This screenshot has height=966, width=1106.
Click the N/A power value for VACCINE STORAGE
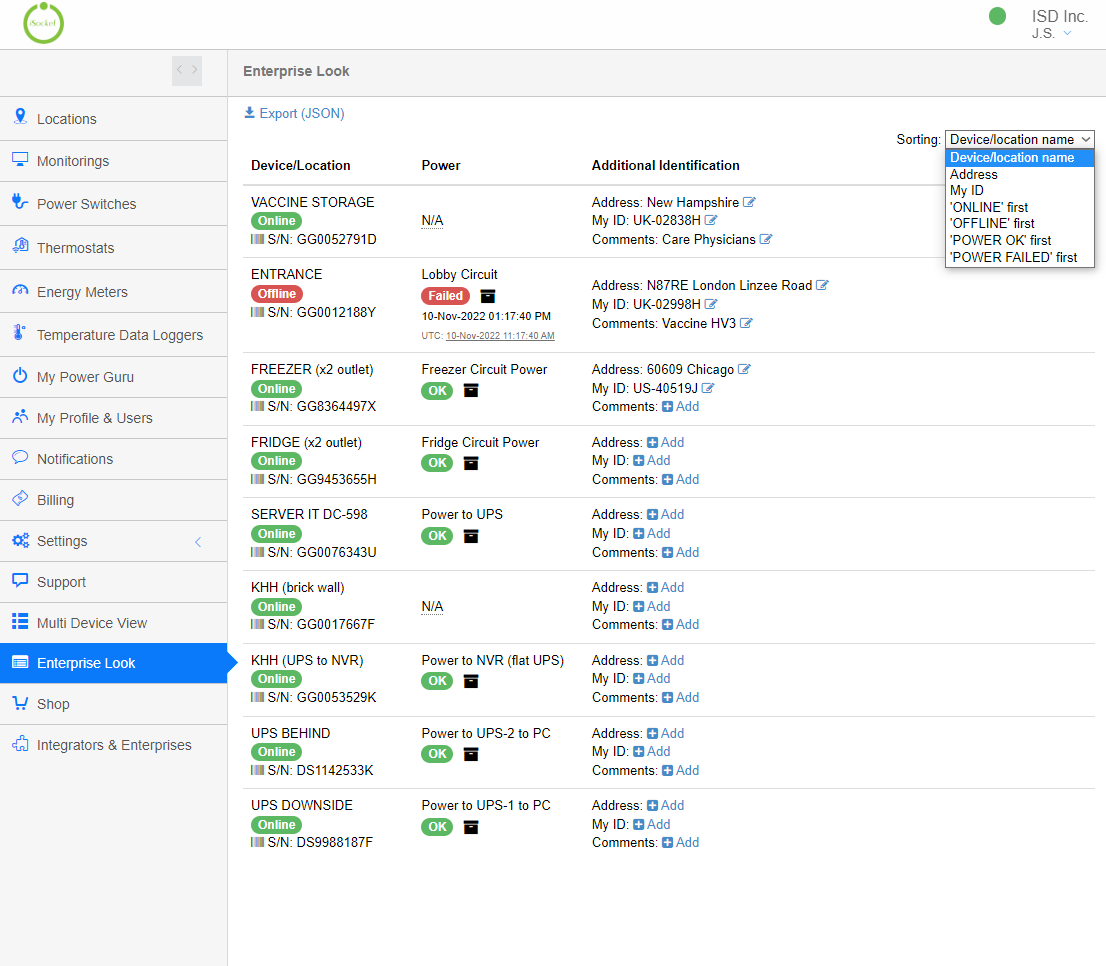point(432,221)
